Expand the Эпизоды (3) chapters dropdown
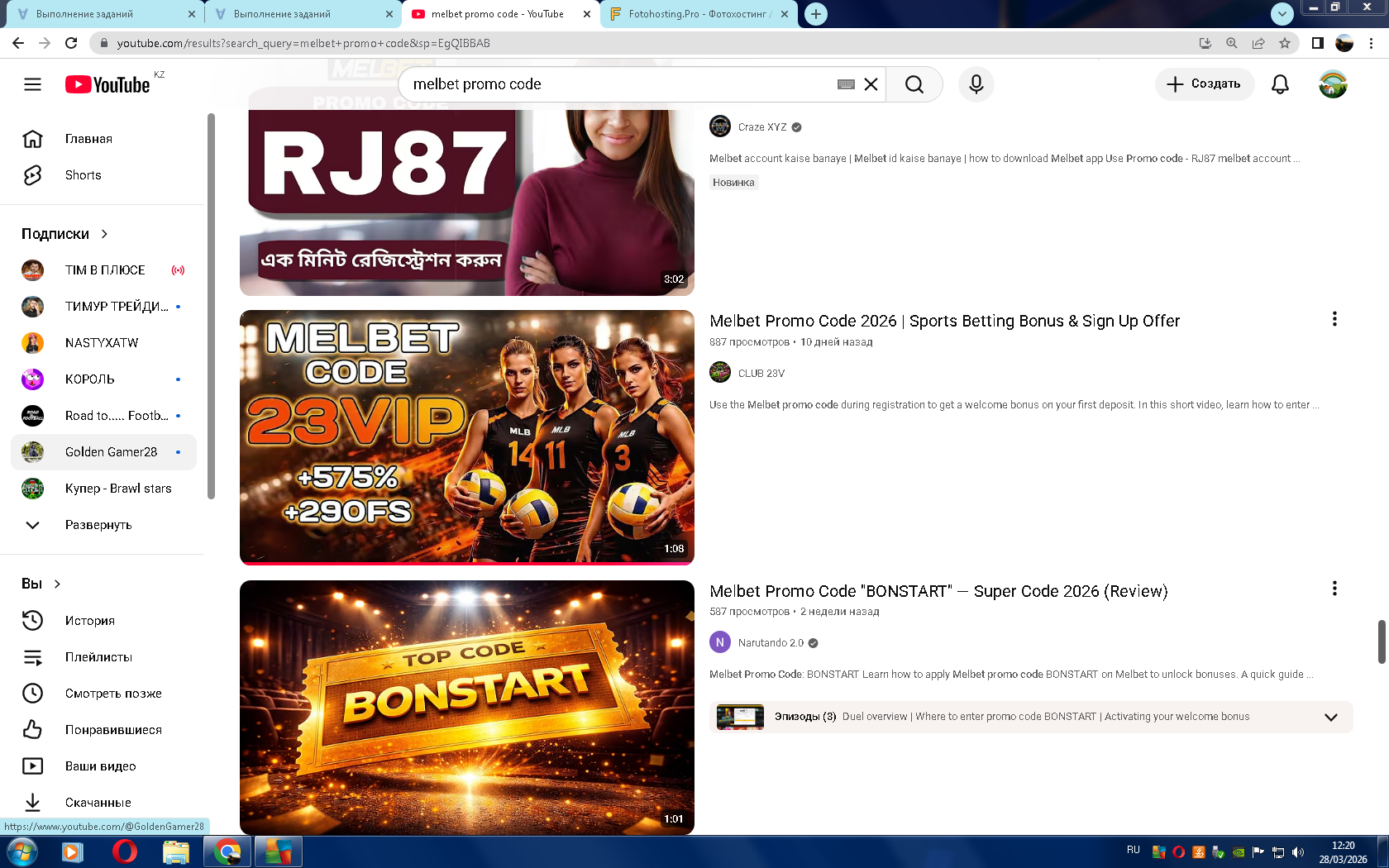 1331,717
